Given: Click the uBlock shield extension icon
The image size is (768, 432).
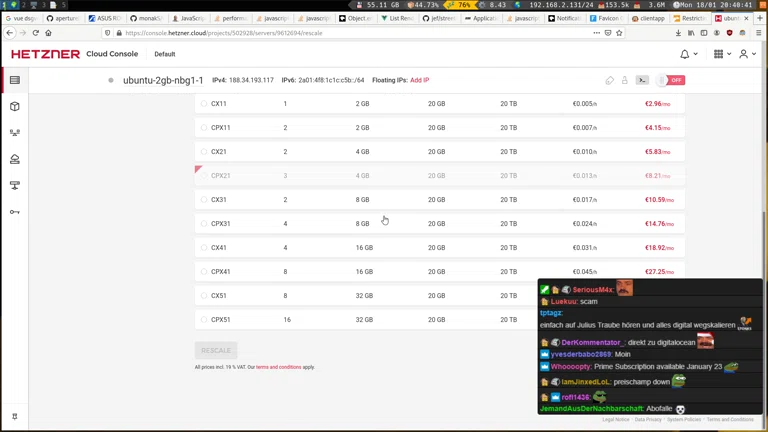Looking at the screenshot, I should tap(729, 33).
